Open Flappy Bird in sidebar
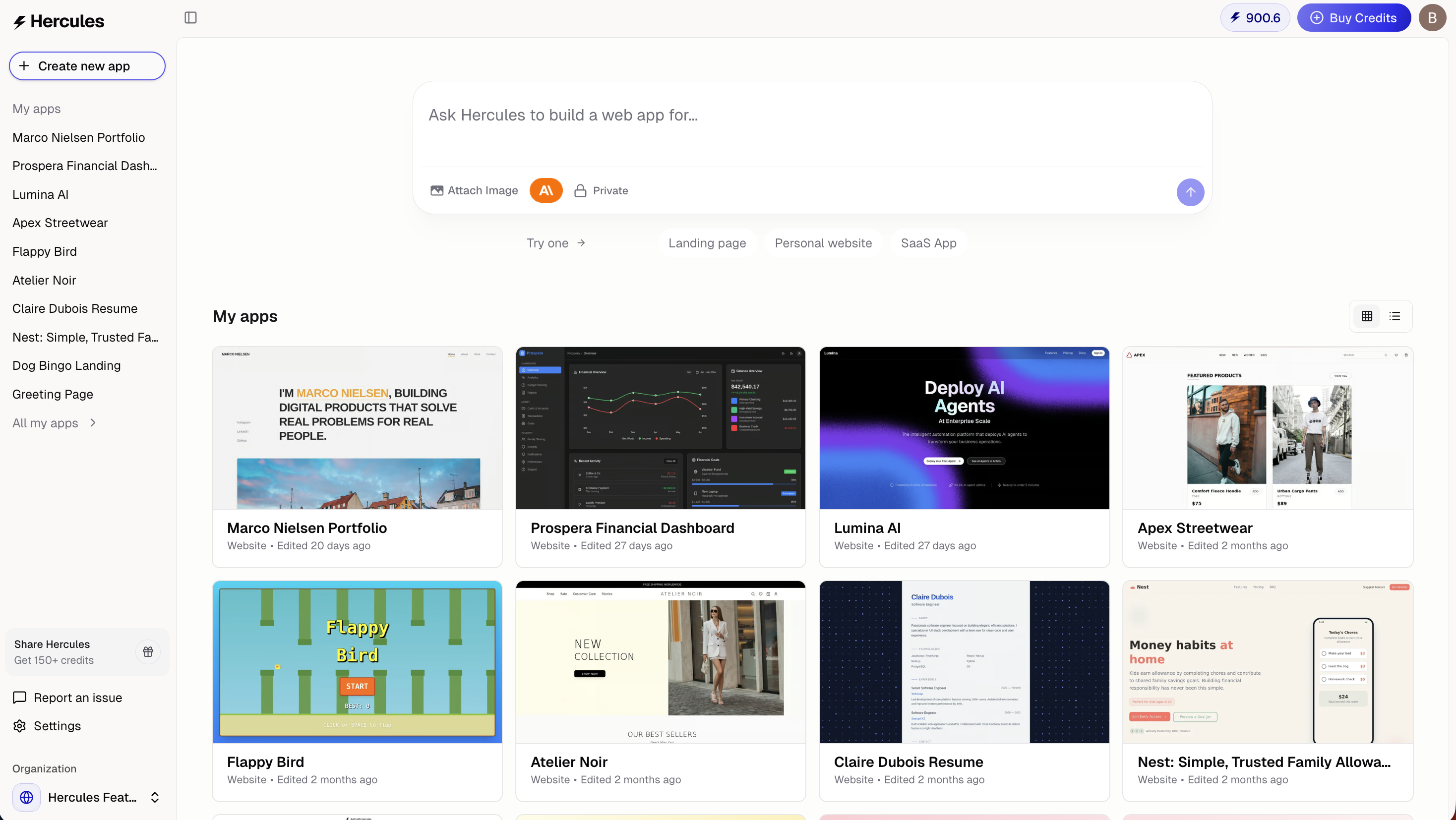The width and height of the screenshot is (1456, 820). pyautogui.click(x=44, y=251)
